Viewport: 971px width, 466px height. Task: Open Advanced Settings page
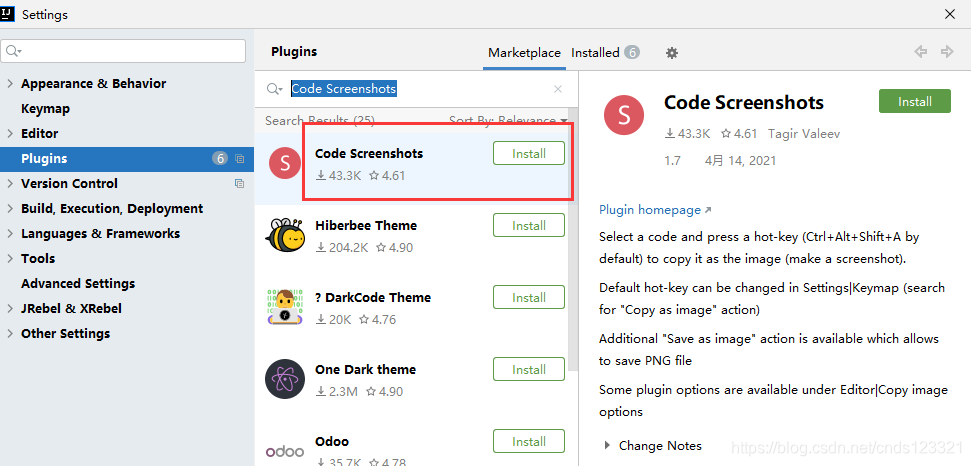(x=78, y=284)
